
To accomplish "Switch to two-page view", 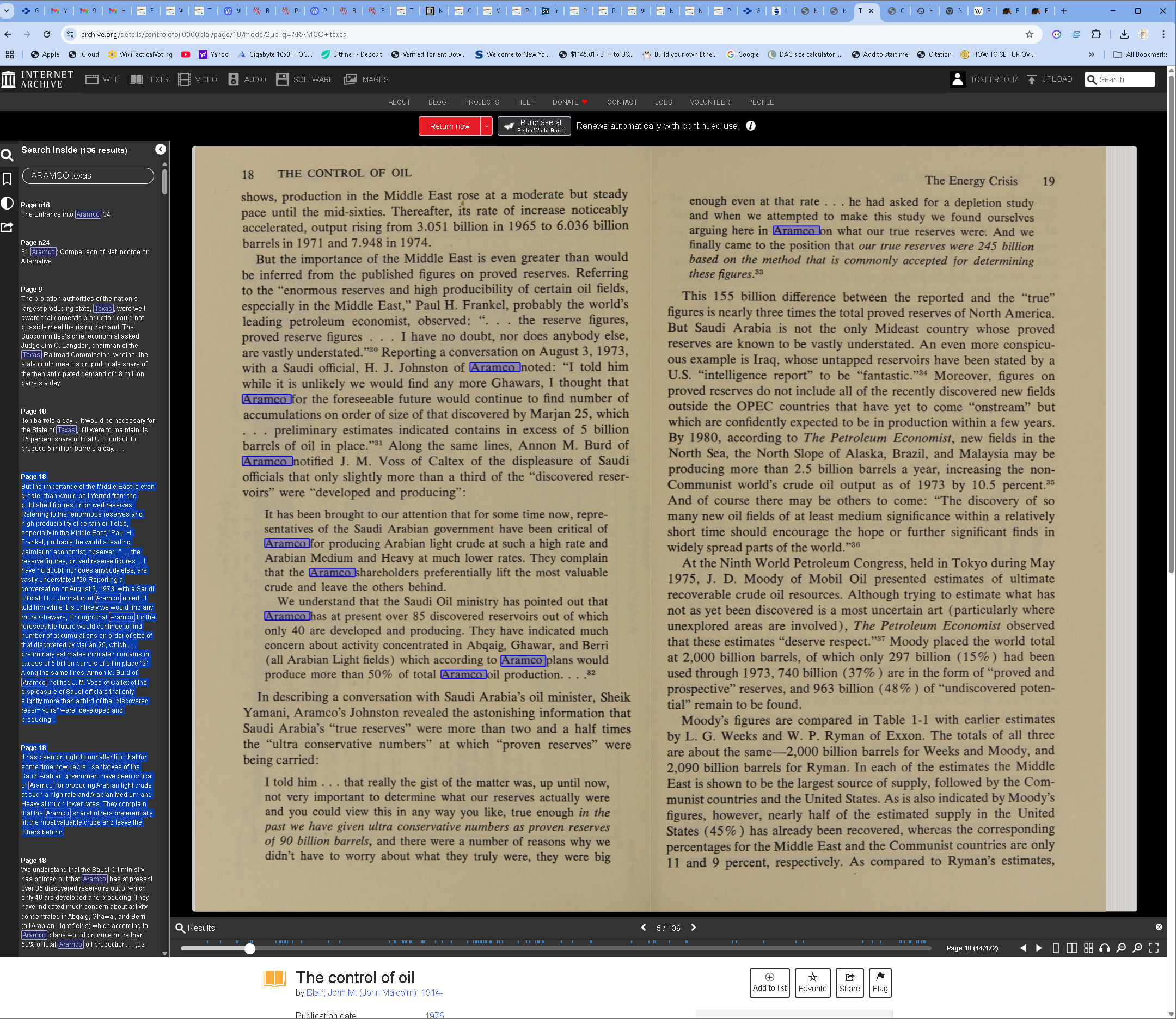I will pyautogui.click(x=1072, y=948).
